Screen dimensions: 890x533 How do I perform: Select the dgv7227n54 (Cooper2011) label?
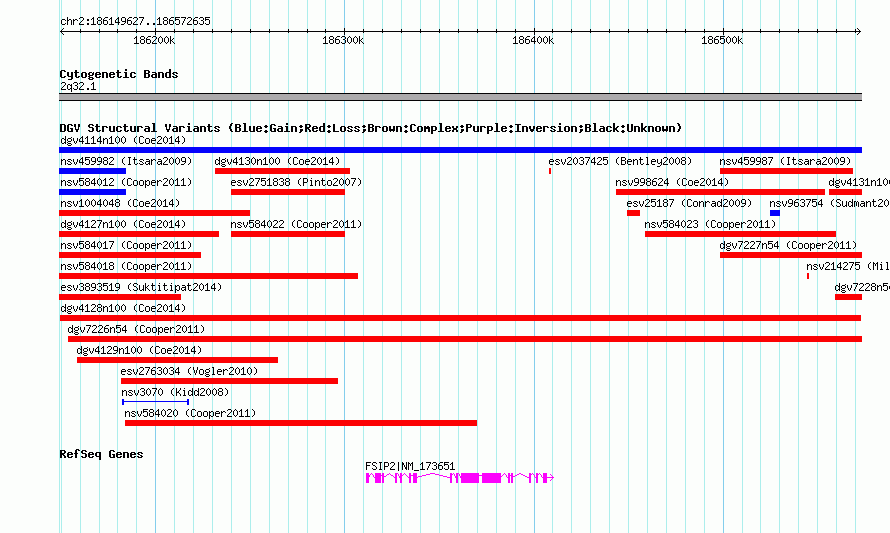tap(788, 245)
